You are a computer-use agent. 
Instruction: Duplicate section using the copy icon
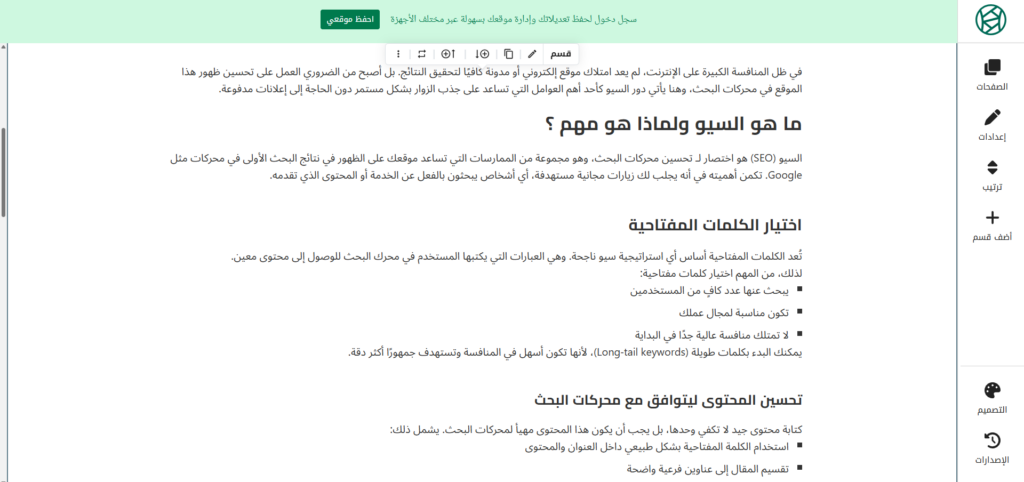click(x=508, y=53)
